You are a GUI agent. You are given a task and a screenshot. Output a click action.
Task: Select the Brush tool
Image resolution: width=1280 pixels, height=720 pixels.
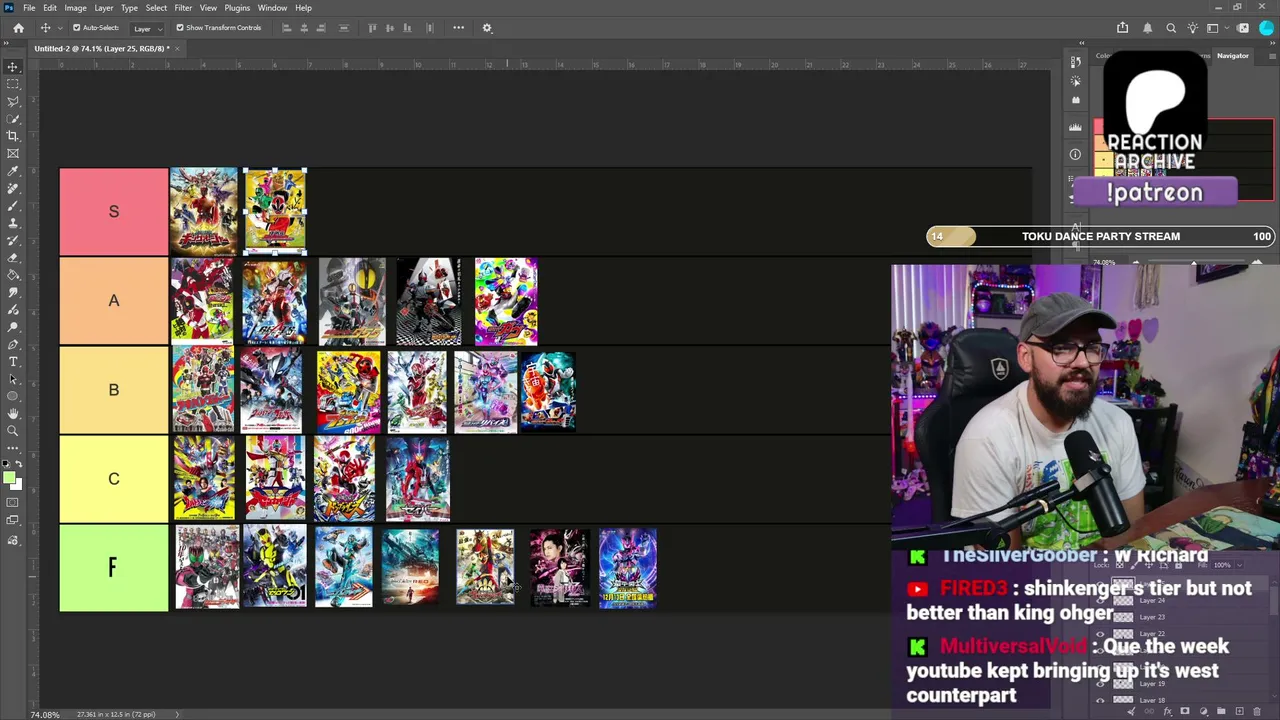click(x=13, y=206)
